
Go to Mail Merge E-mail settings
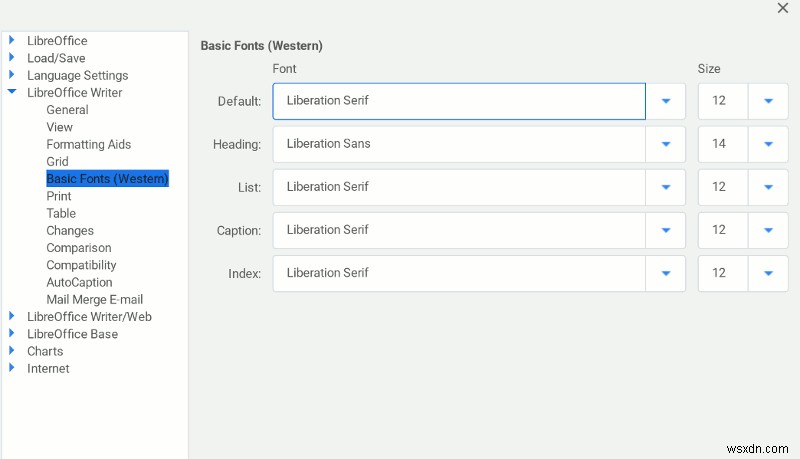pos(94,299)
